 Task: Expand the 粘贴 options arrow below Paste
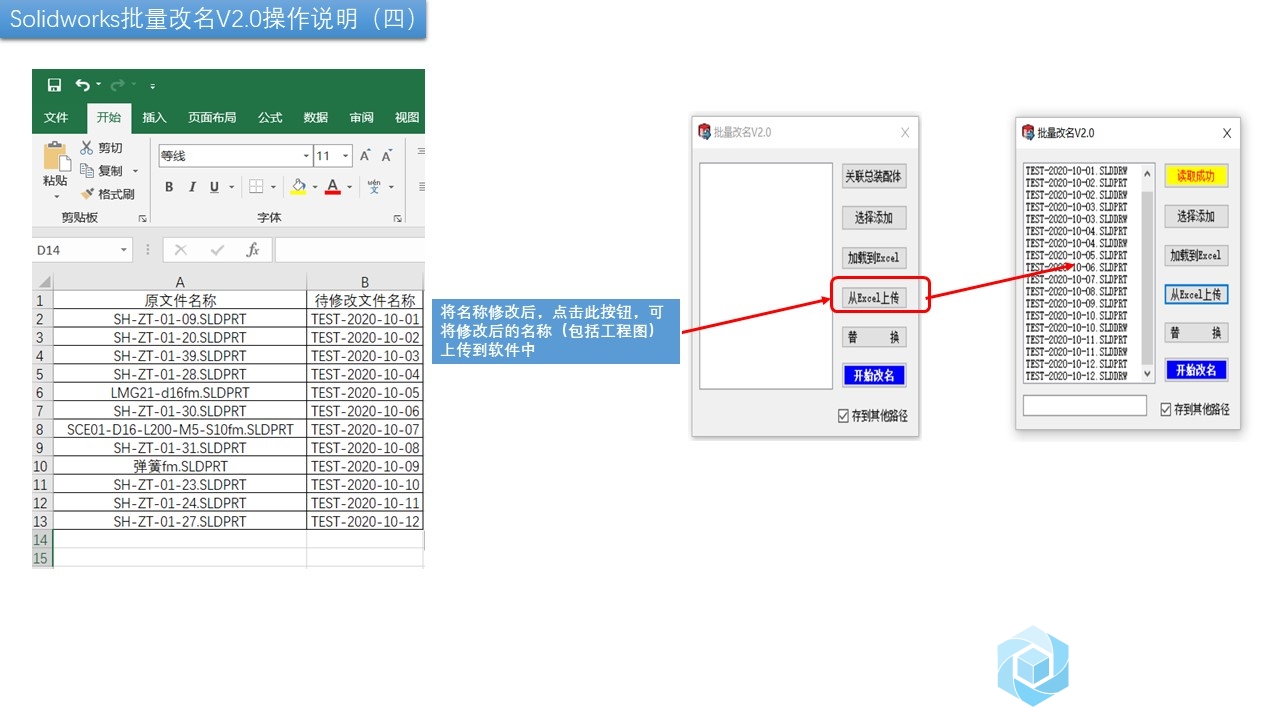click(56, 196)
